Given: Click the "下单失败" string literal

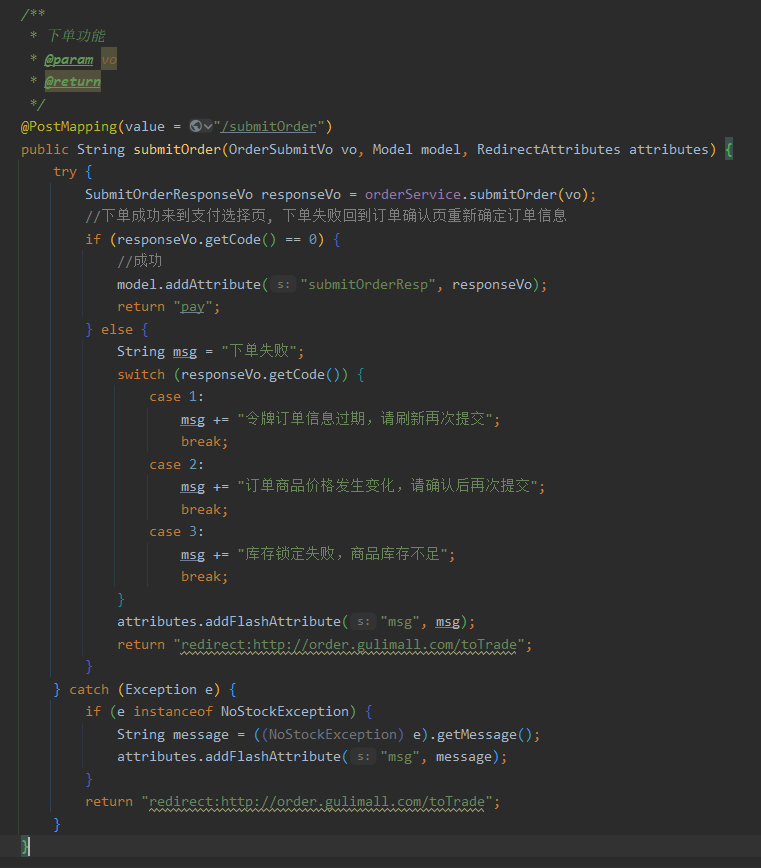Looking at the screenshot, I should point(258,352).
